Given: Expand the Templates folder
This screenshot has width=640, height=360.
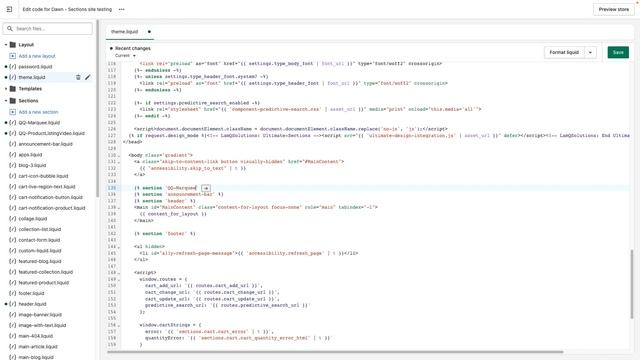Looking at the screenshot, I should coord(6,89).
